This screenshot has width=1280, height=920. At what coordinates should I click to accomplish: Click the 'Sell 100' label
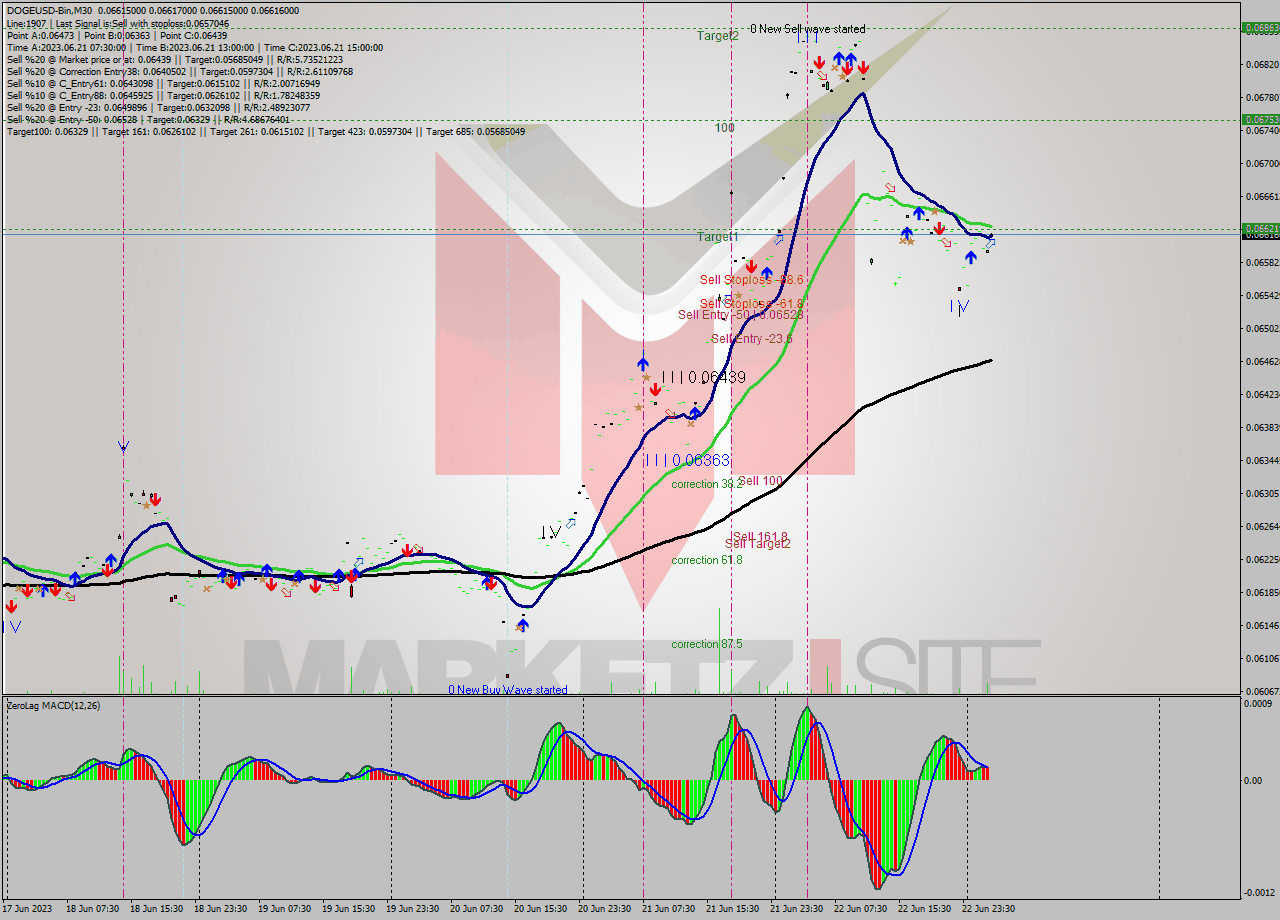click(x=760, y=481)
